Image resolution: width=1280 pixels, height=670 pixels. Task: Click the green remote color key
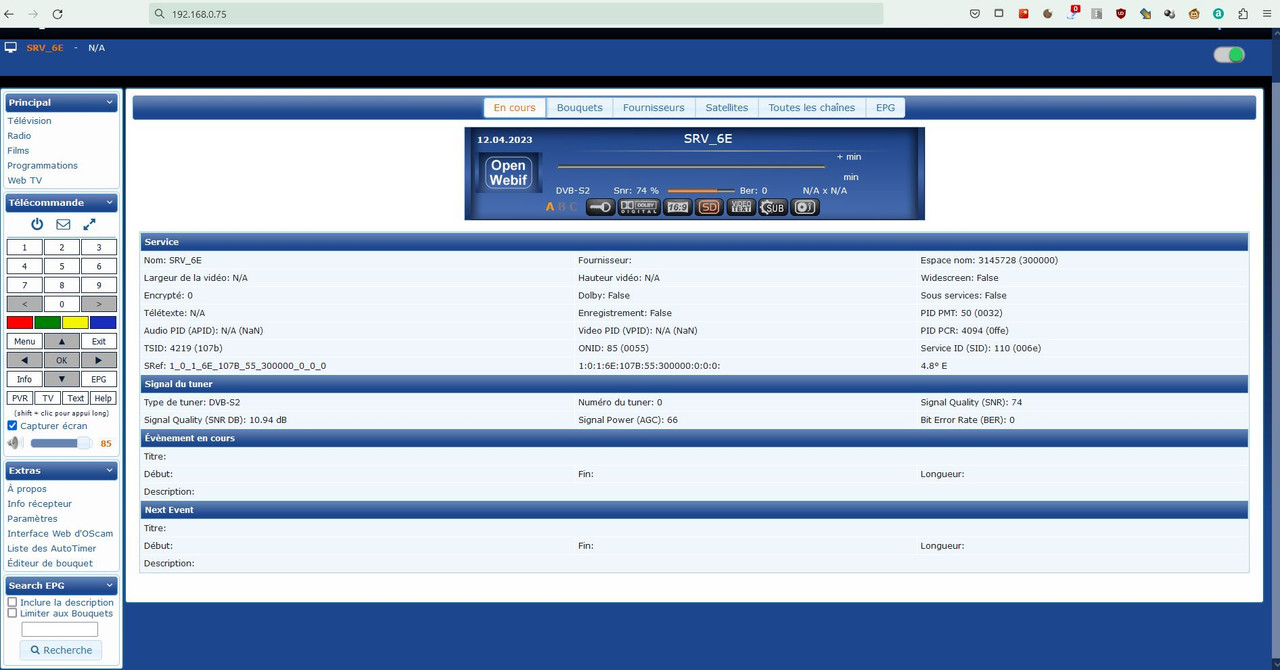click(48, 322)
